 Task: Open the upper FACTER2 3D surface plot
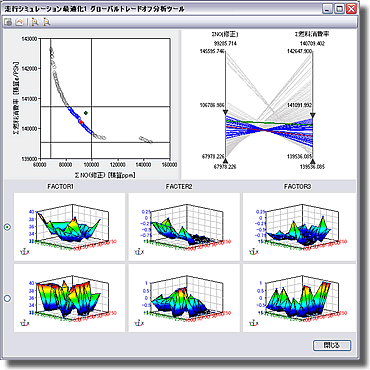tap(184, 227)
